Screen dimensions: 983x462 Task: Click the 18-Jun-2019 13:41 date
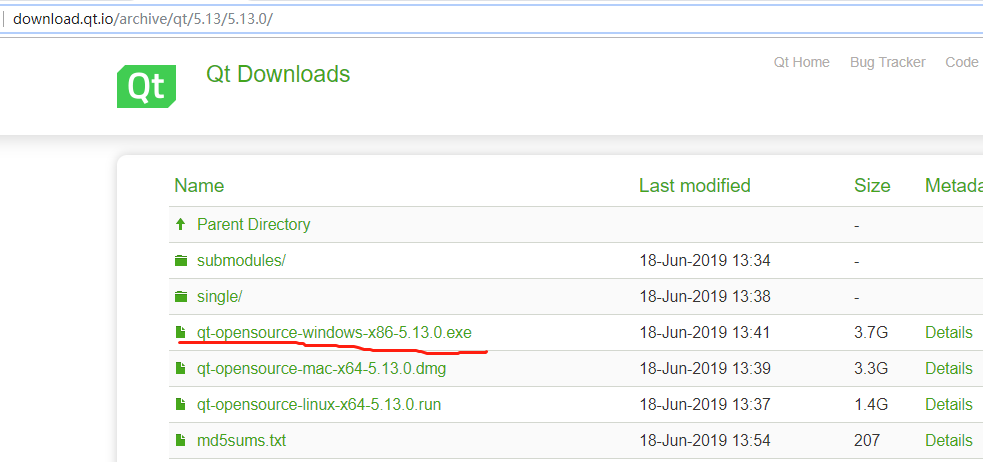click(705, 332)
